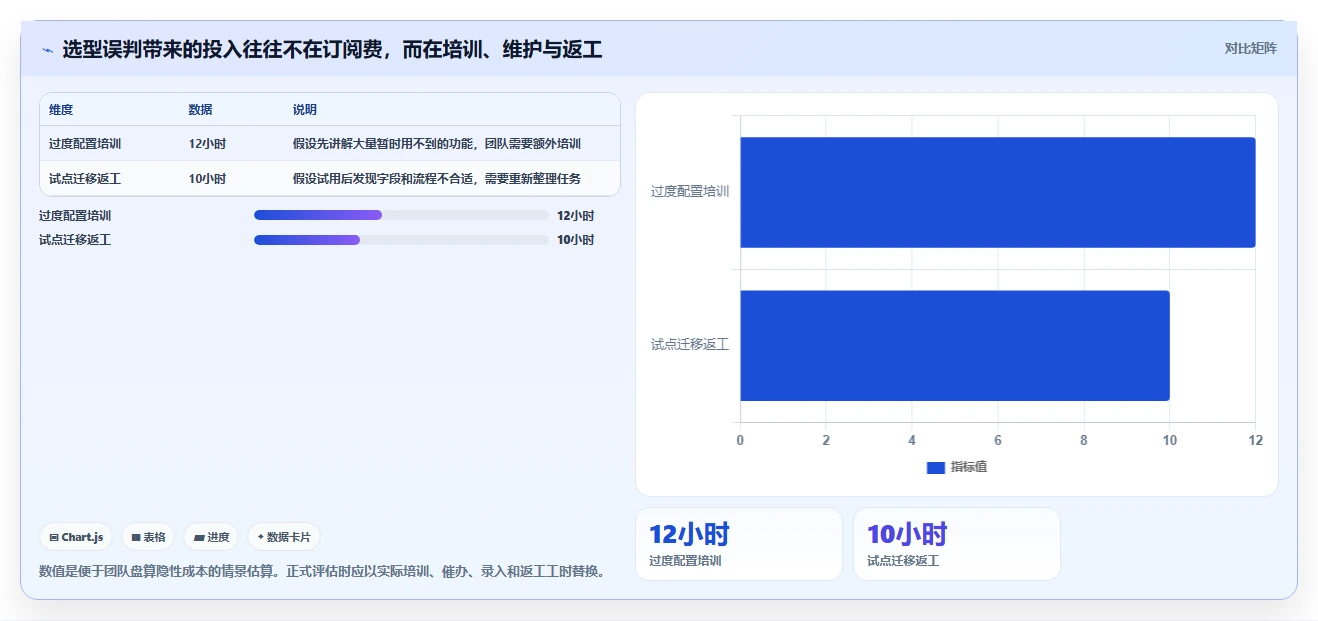This screenshot has height=621, width=1318.
Task: Toggle the 指标值 legend color box
Action: click(935, 468)
